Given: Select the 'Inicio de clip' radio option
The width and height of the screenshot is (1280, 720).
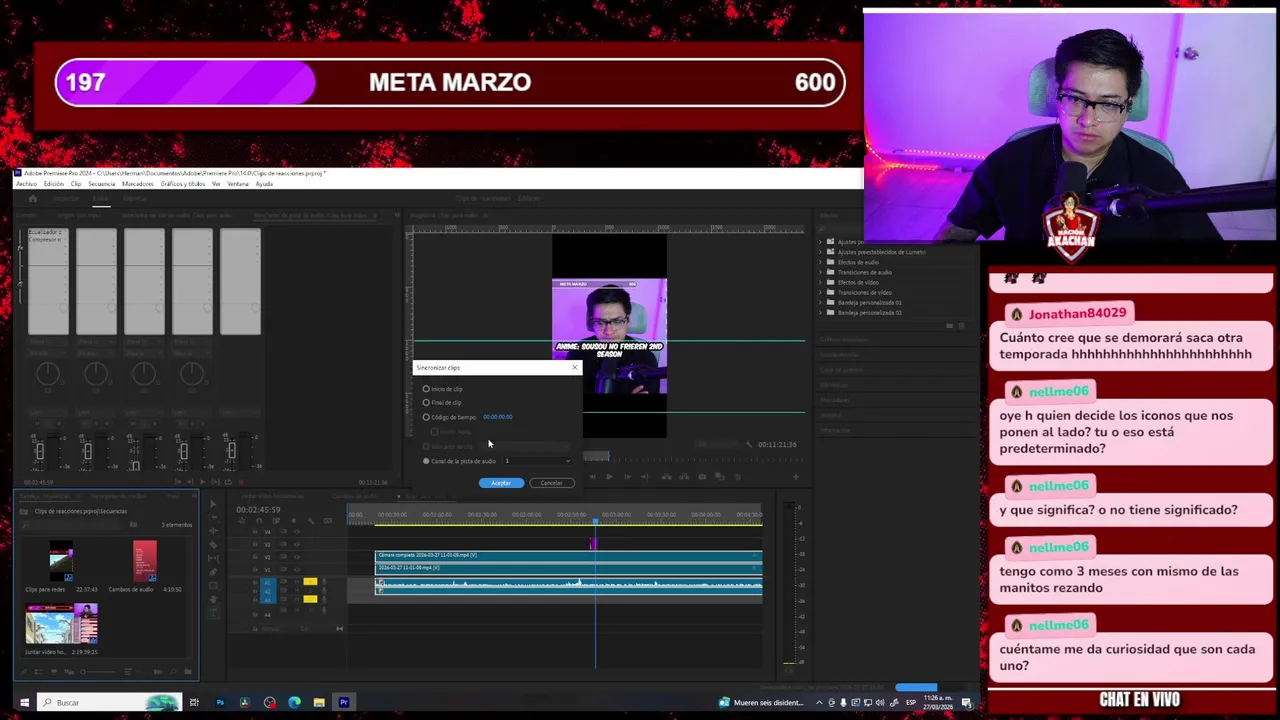Looking at the screenshot, I should coord(426,389).
